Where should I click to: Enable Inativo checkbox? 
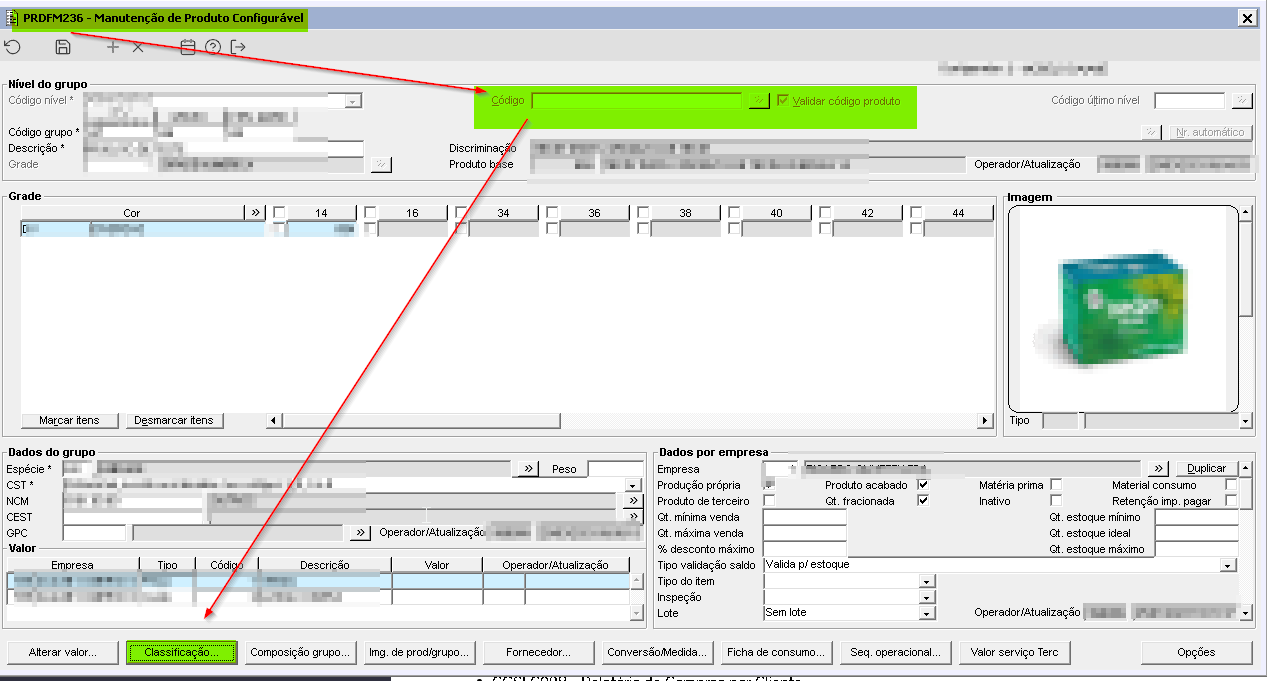click(x=1056, y=501)
